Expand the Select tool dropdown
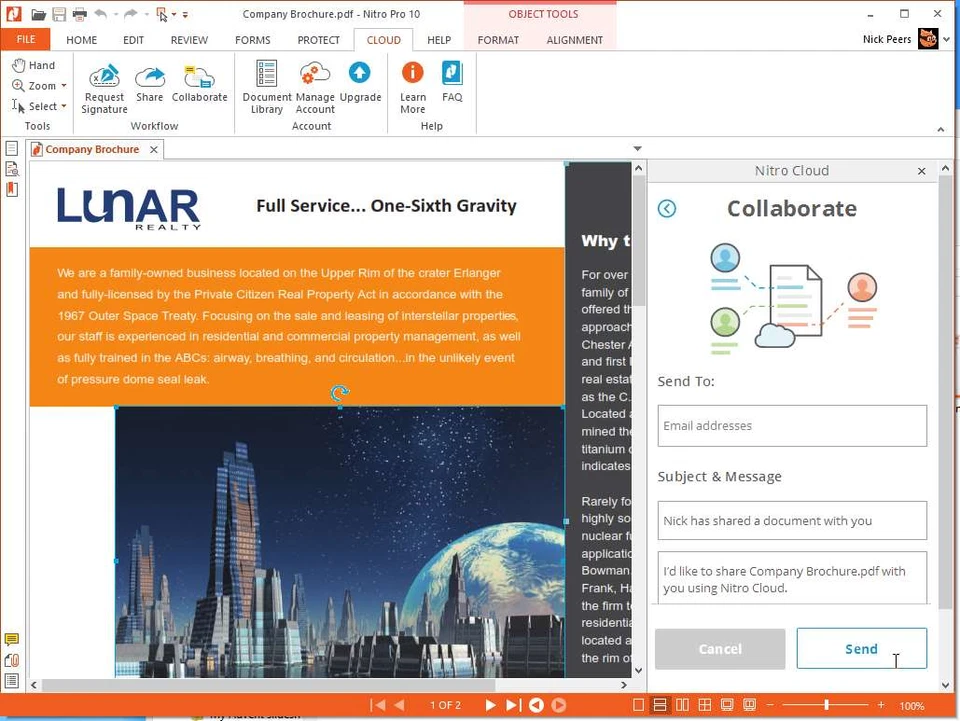This screenshot has height=721, width=960. (x=62, y=106)
